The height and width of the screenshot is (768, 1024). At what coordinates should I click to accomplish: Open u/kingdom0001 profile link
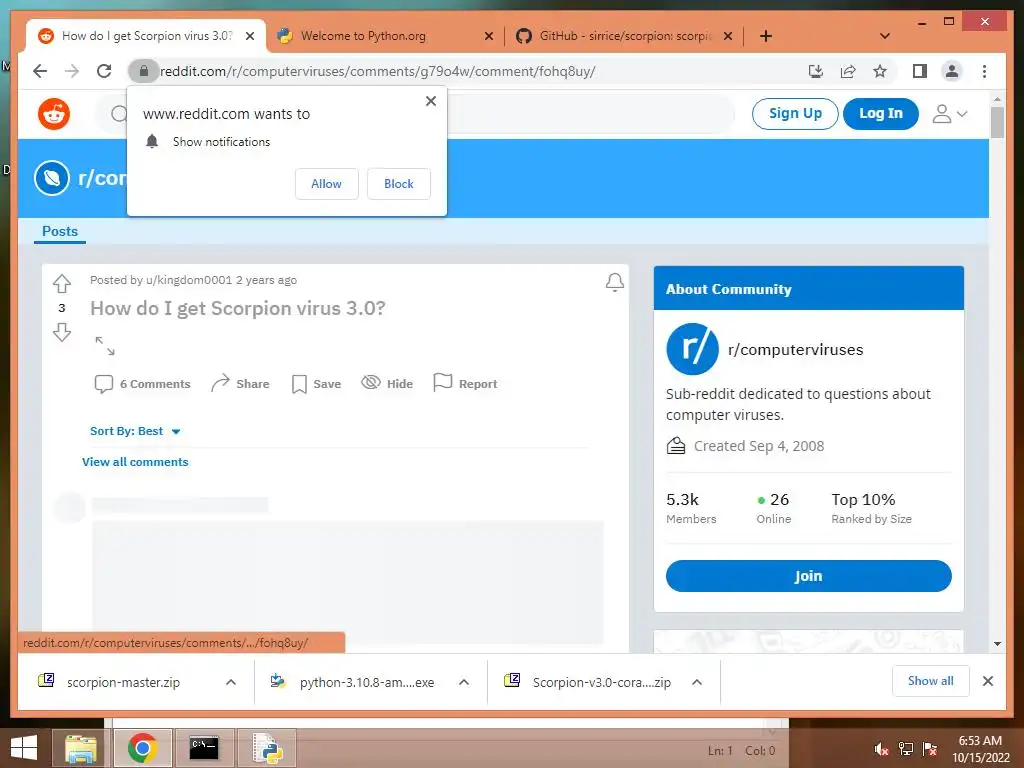(x=189, y=280)
